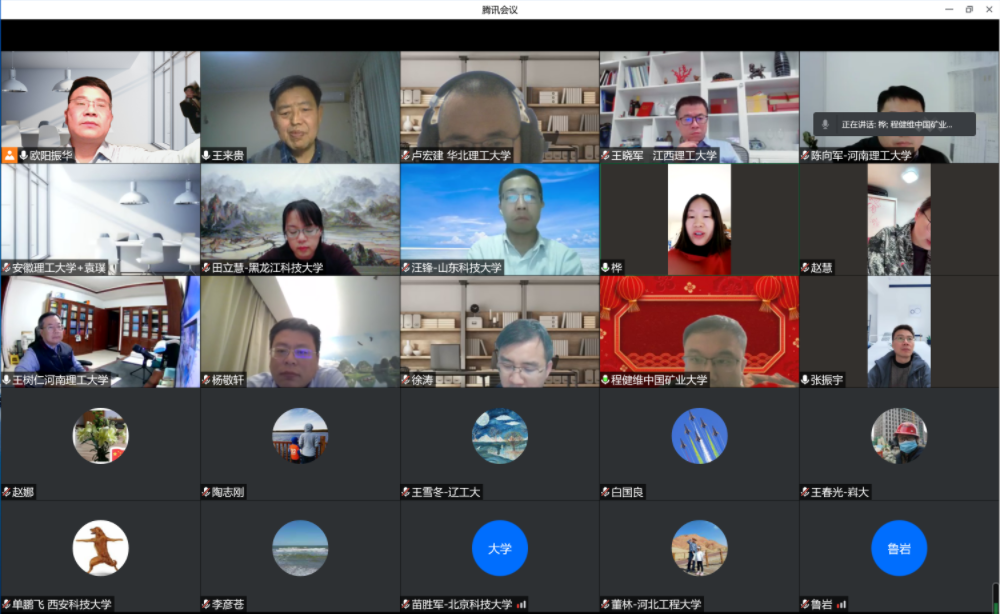Click 单鹏飞 西安科技大学's dog avatar
Viewport: 1000px width, 614px height.
(x=100, y=548)
